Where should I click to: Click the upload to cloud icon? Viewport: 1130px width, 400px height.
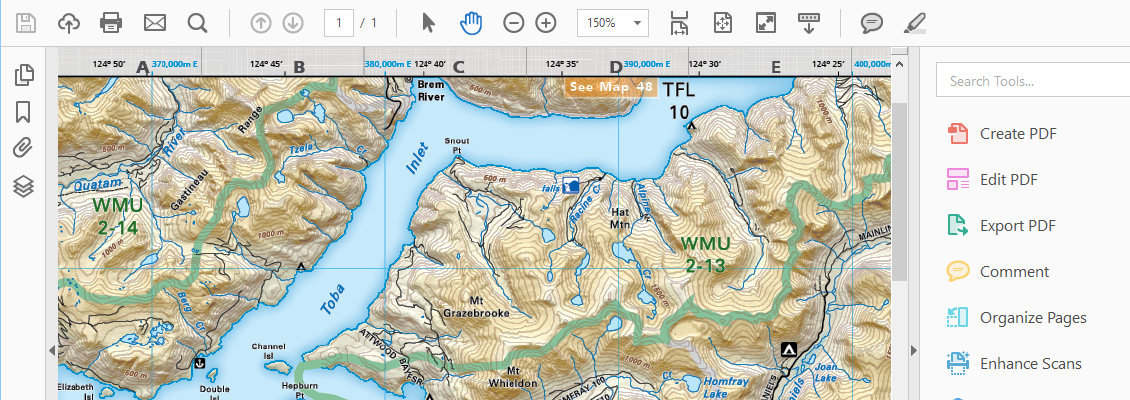click(x=69, y=22)
